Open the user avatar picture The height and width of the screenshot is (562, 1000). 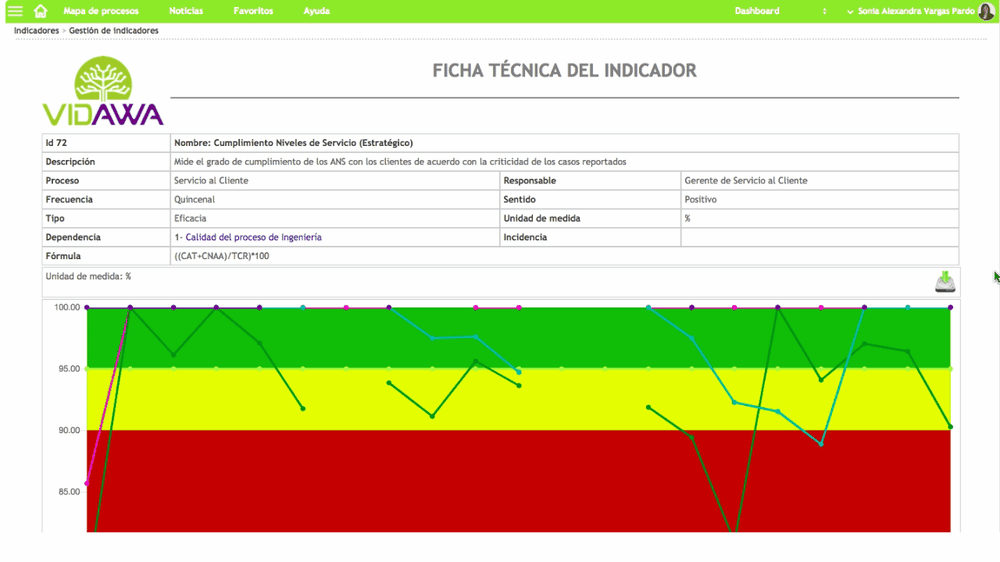tap(986, 11)
